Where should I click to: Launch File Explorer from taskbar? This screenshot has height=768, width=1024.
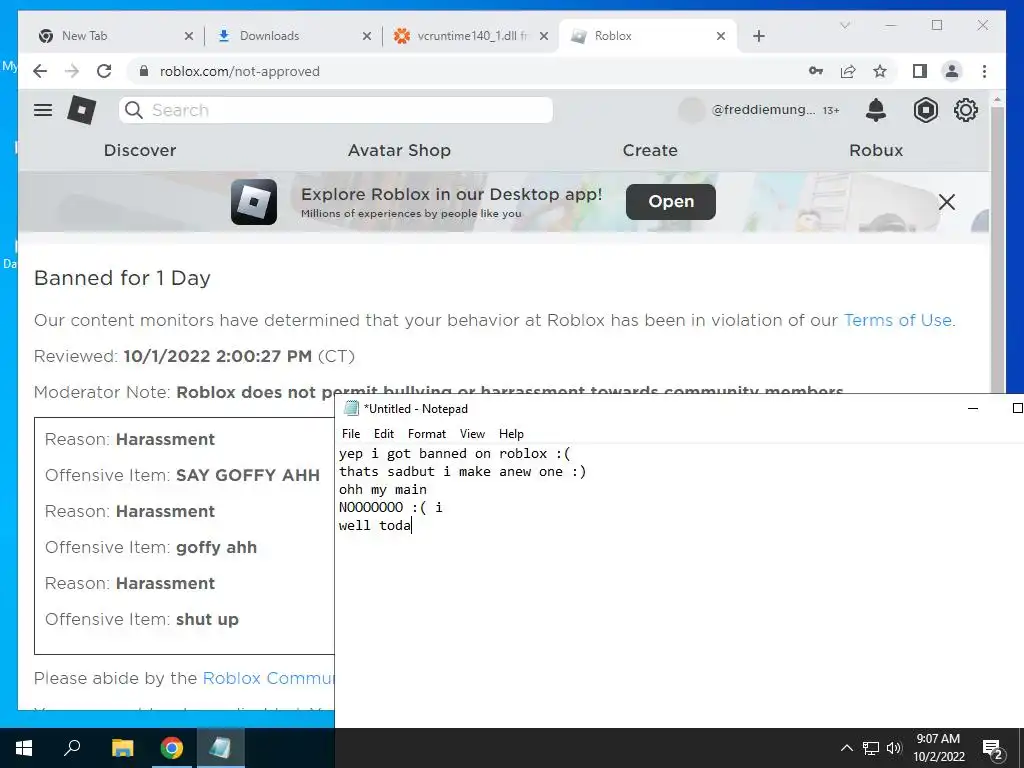pos(122,748)
